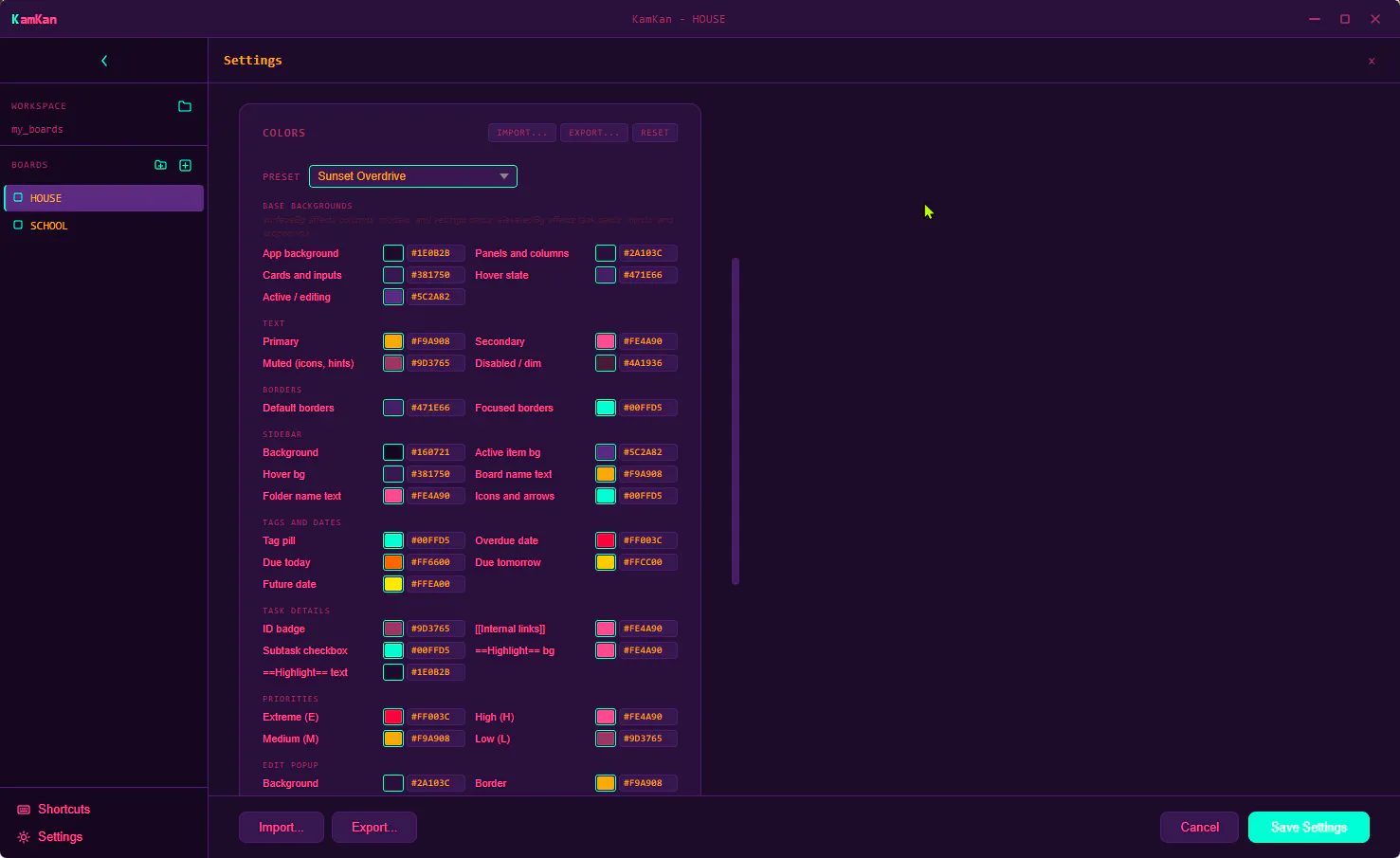Click the settings panel vertical scrollbar

[736, 421]
